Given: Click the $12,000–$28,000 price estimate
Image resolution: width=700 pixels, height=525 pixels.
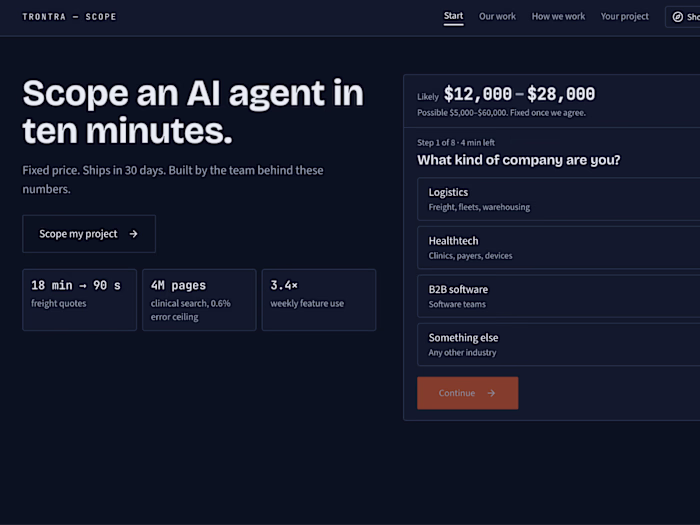Looking at the screenshot, I should (519, 94).
